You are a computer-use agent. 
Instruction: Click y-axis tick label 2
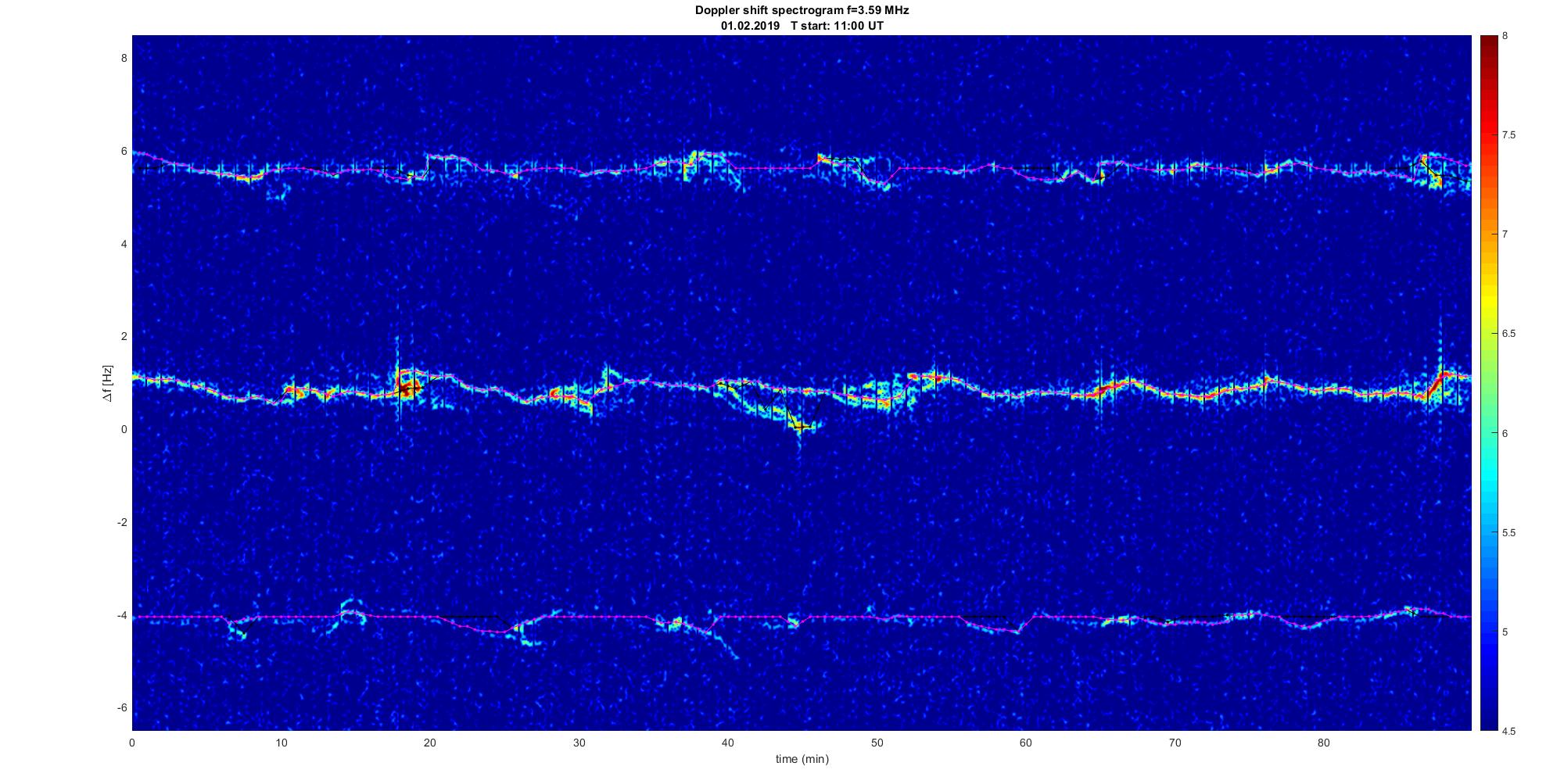tap(124, 336)
